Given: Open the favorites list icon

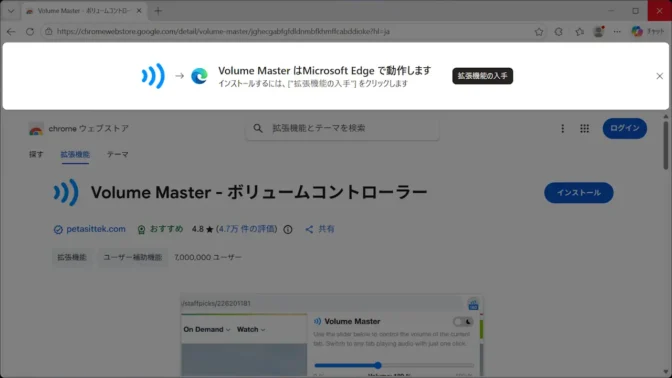Looking at the screenshot, I should [579, 32].
